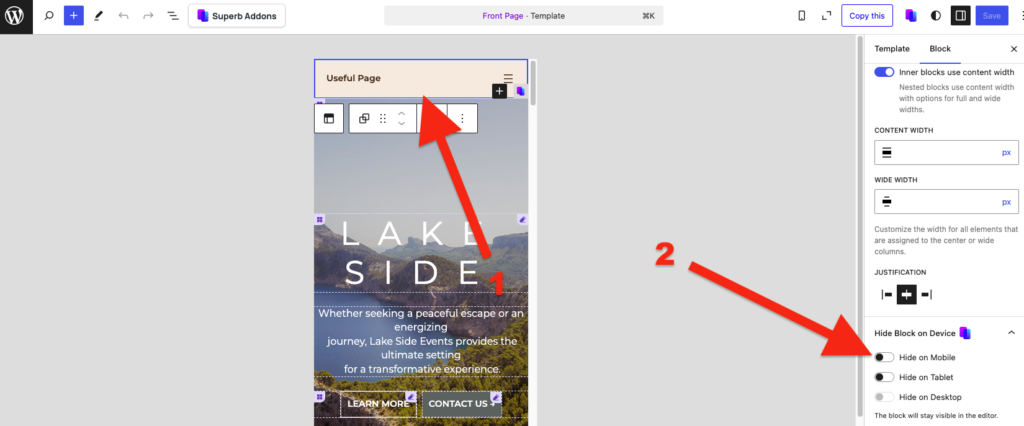Toggle Hide on Mobile switch
The image size is (1024, 426).
[x=884, y=357]
